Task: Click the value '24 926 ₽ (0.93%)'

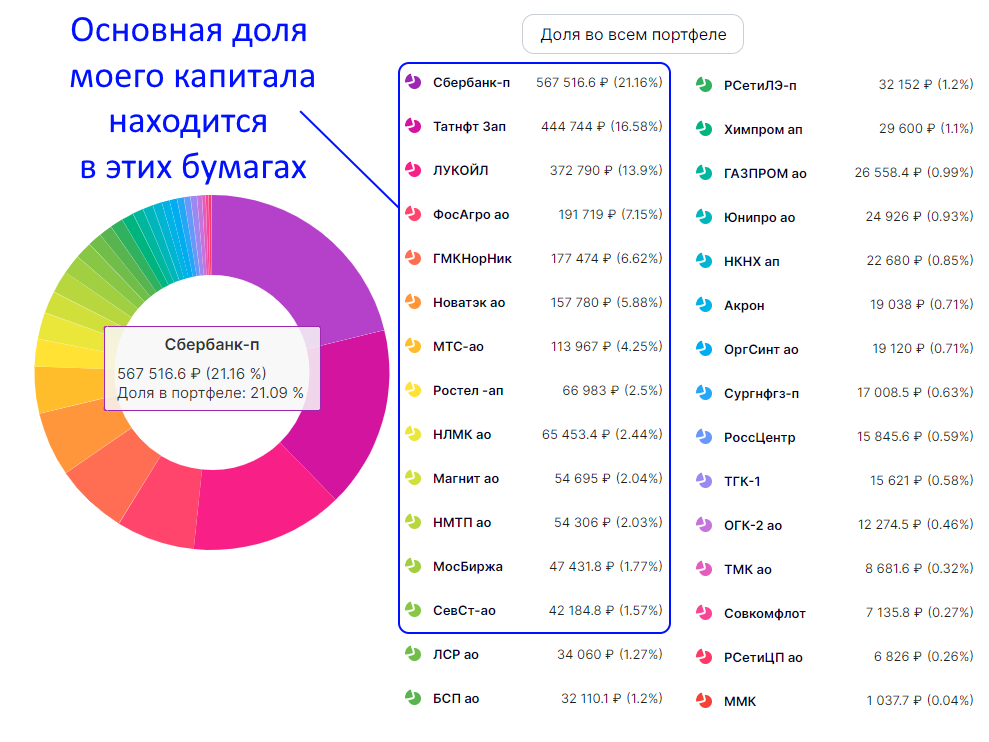Action: point(919,216)
